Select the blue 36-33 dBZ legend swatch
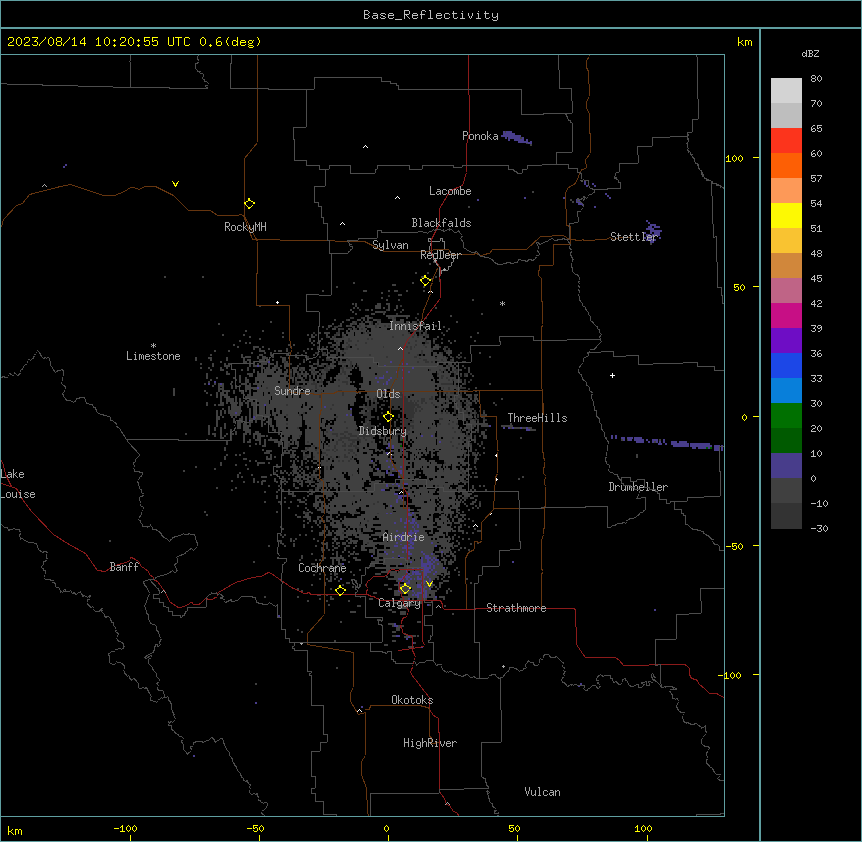Image resolution: width=862 pixels, height=842 pixels. pyautogui.click(x=786, y=365)
